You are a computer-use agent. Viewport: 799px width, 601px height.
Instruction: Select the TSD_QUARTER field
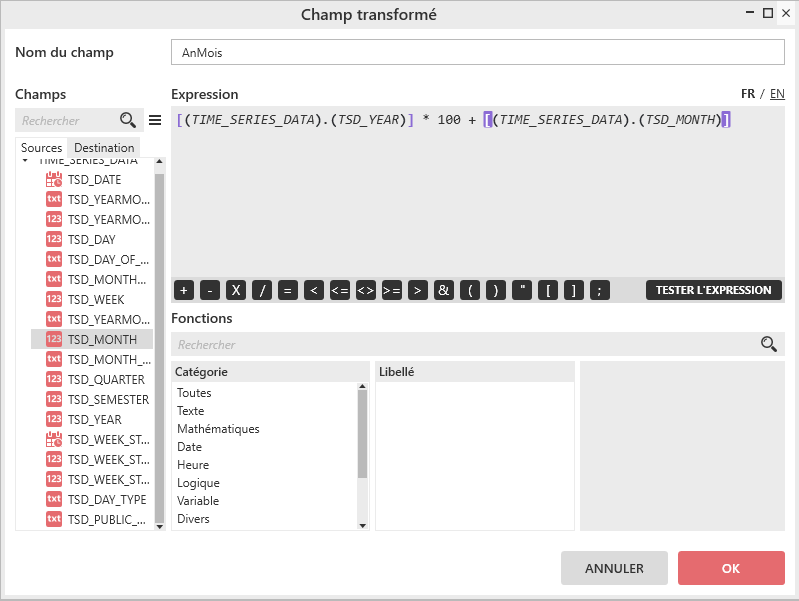[x=92, y=379]
